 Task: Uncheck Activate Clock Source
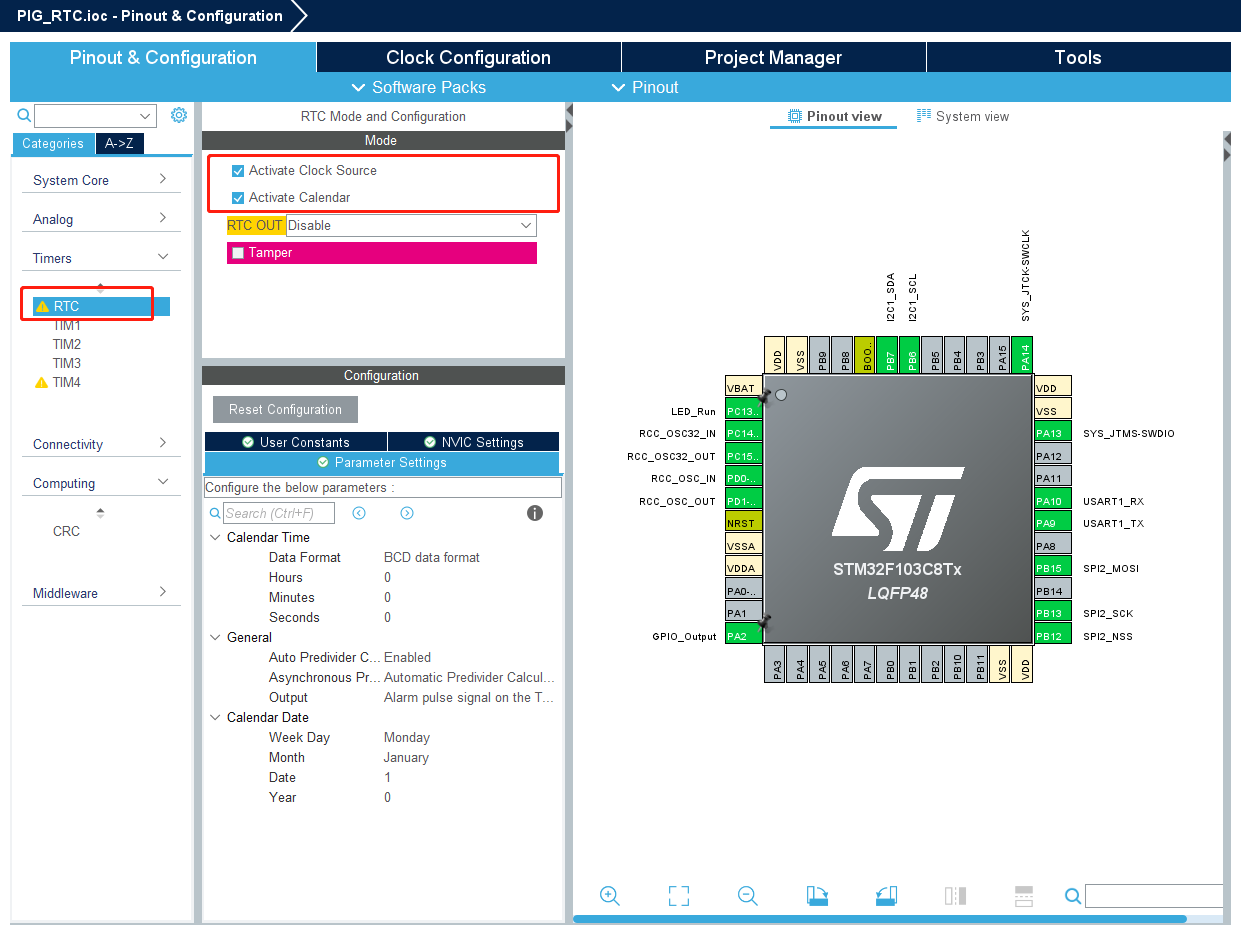pyautogui.click(x=238, y=171)
